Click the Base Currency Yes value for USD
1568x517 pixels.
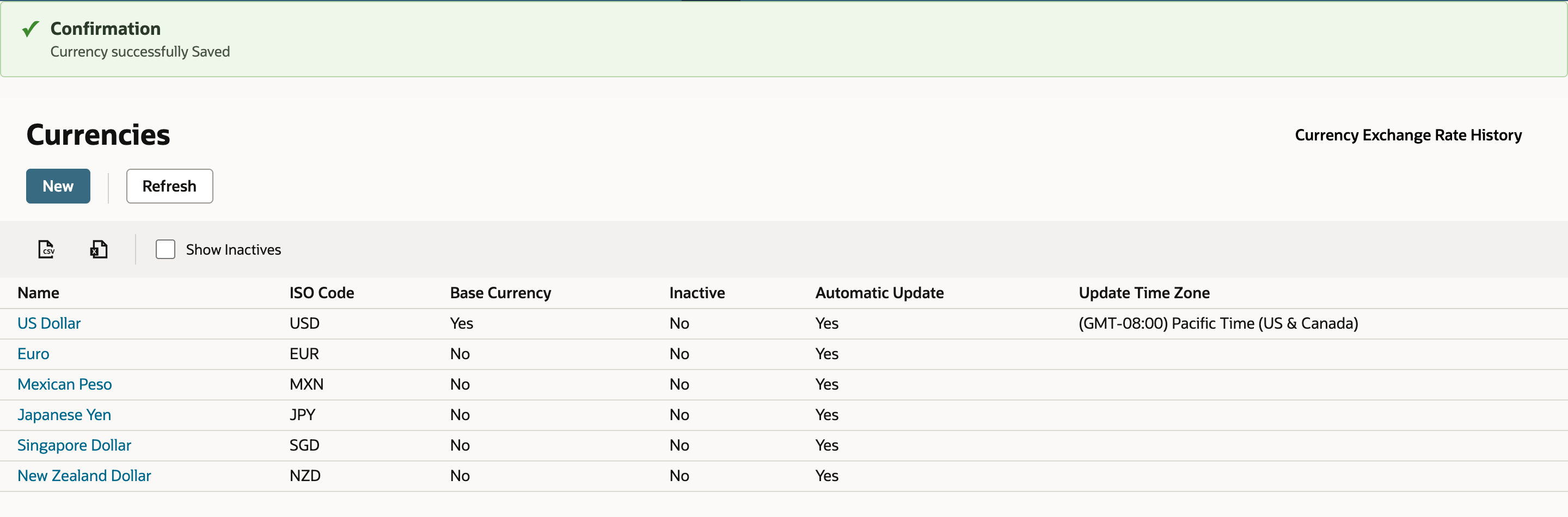[462, 324]
